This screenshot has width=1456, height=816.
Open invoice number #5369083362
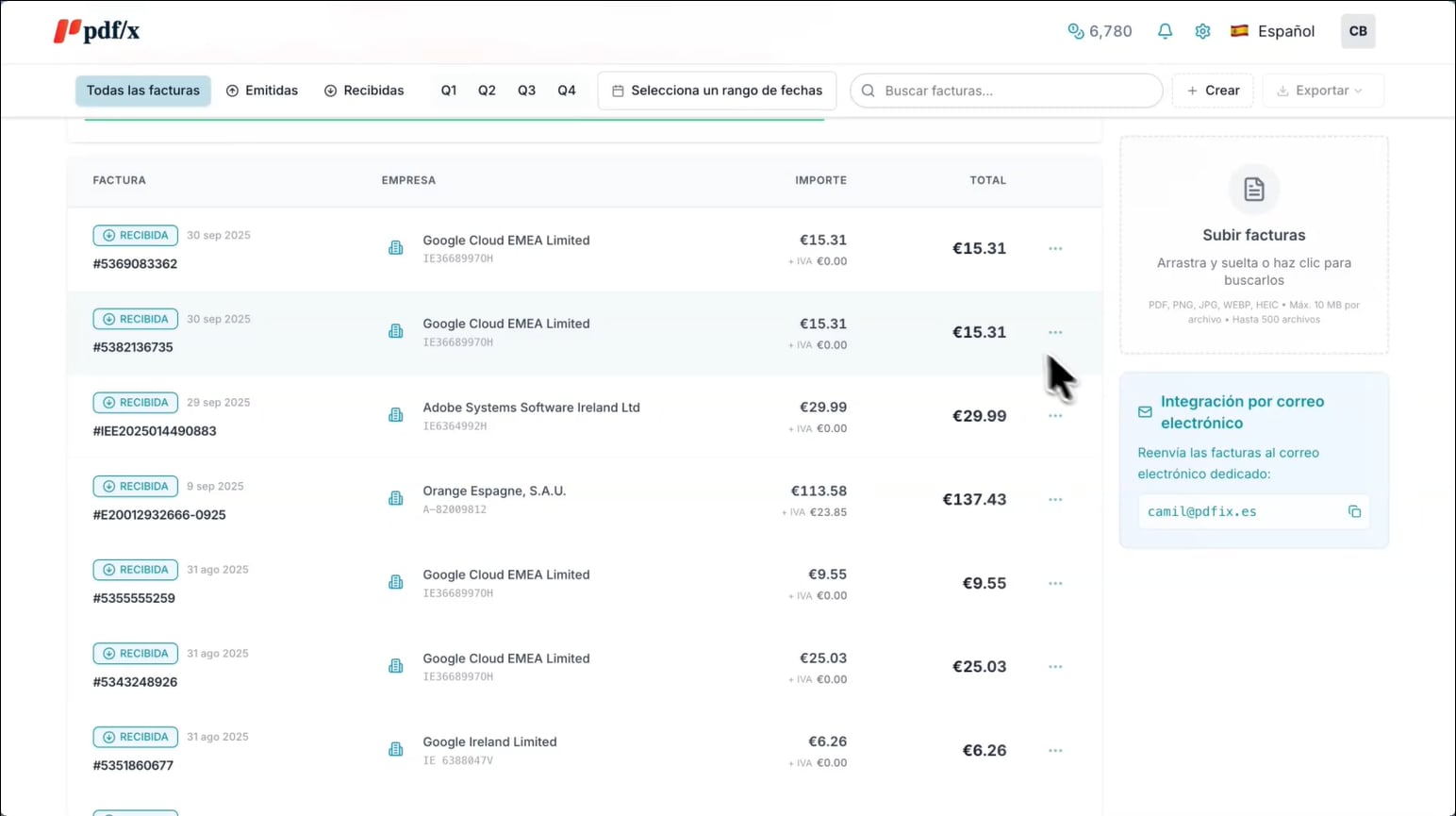(135, 264)
